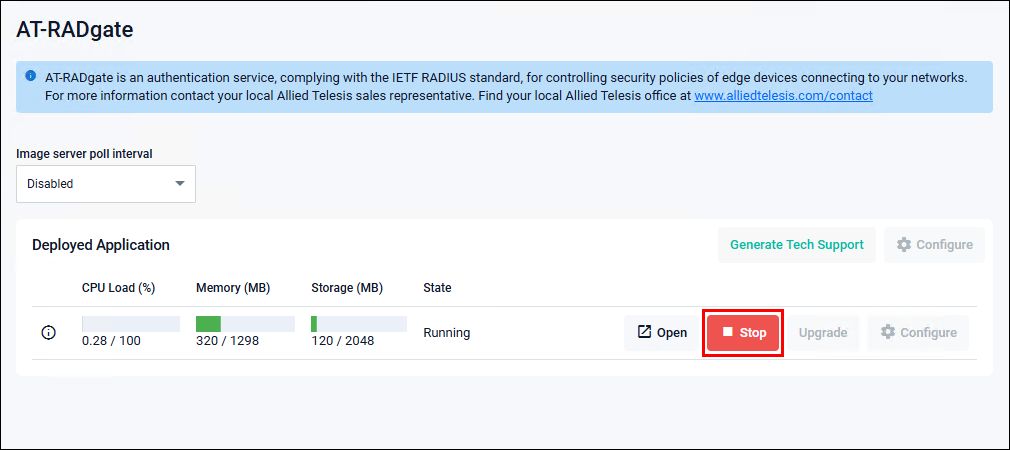Click the gear icon beside Generate Tech Support
Screen dimensions: 1010x450
904,245
